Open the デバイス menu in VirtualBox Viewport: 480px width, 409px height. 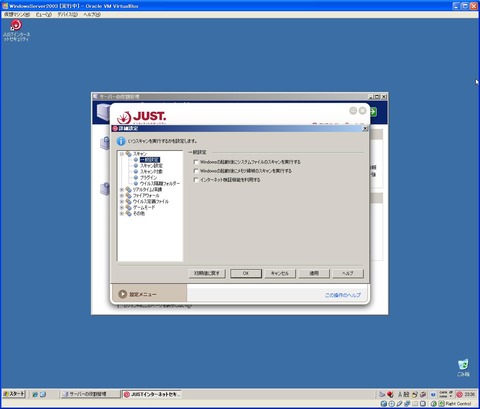click(67, 15)
